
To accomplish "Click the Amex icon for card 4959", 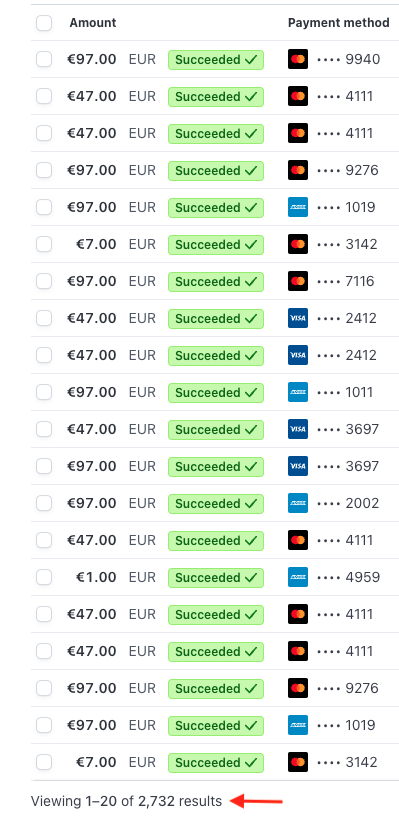I will (x=298, y=577).
